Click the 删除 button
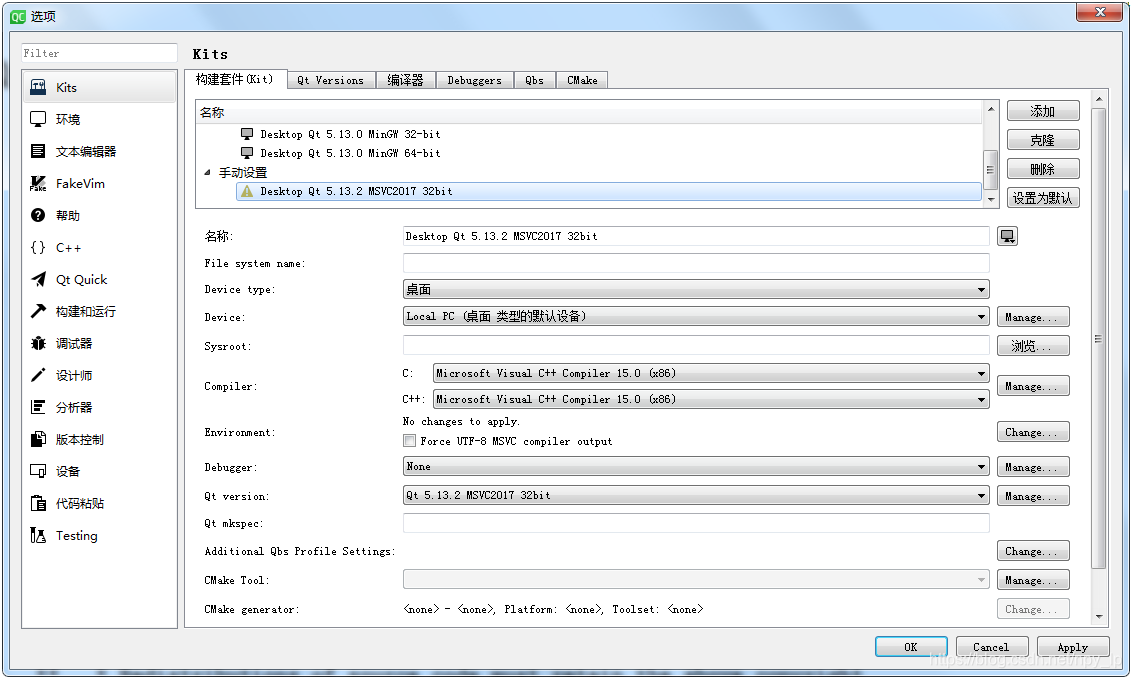1132x678 pixels. 1042,169
